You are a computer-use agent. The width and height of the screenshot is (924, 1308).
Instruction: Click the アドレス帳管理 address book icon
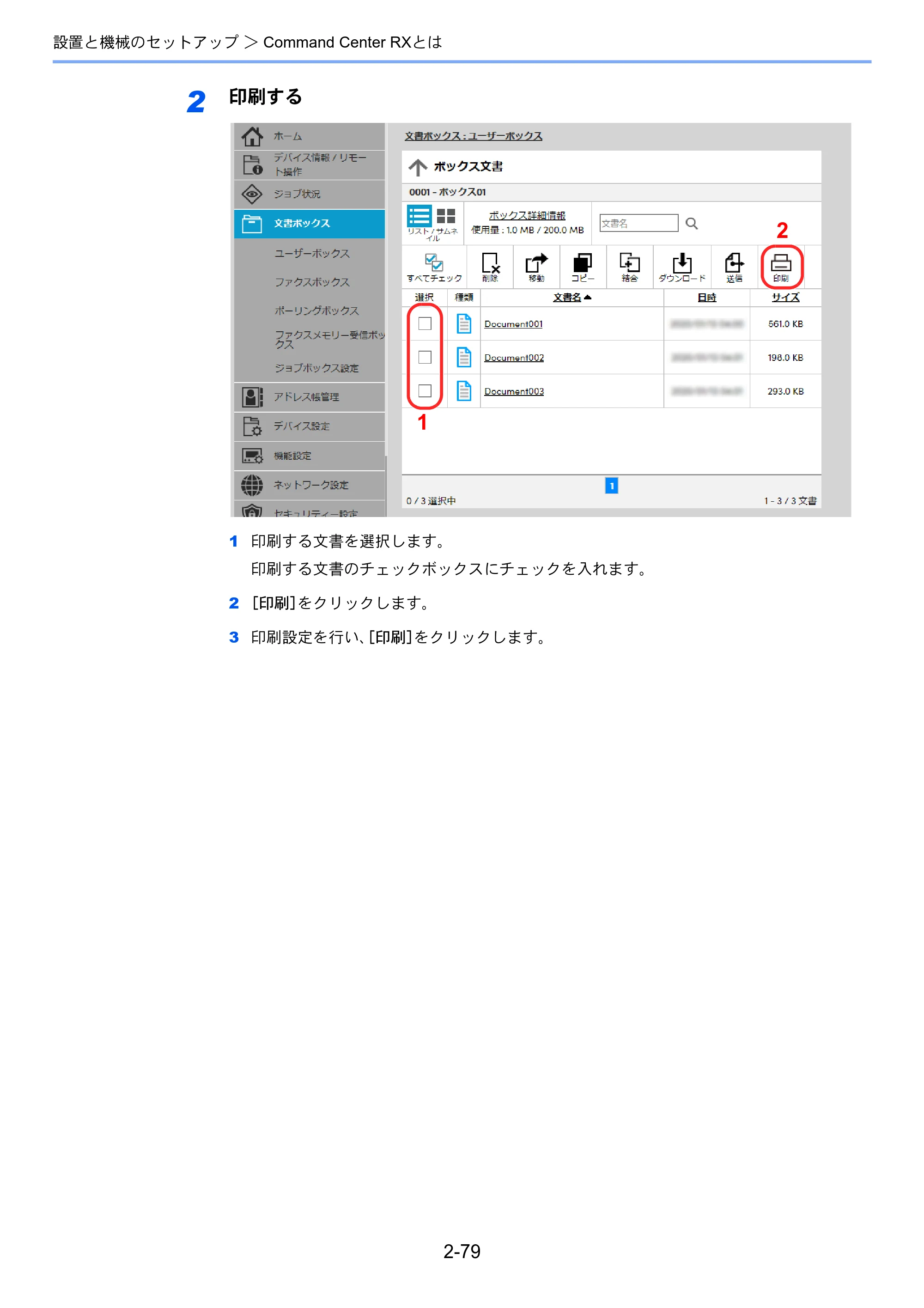(252, 397)
